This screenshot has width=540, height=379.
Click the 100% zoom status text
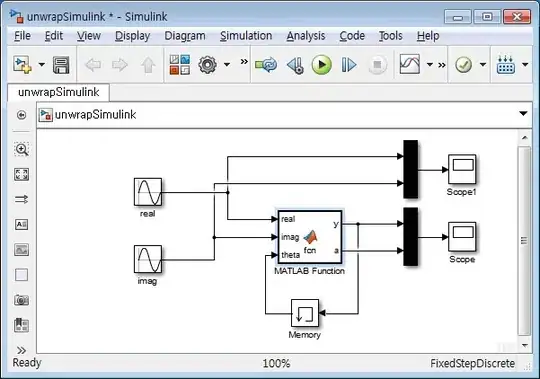276,364
